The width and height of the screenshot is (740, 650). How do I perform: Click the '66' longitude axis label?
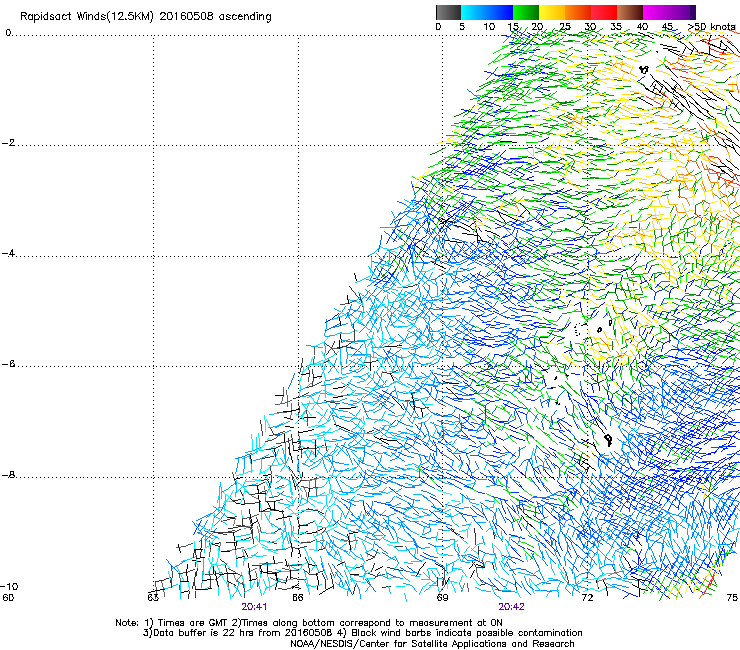pyautogui.click(x=297, y=598)
